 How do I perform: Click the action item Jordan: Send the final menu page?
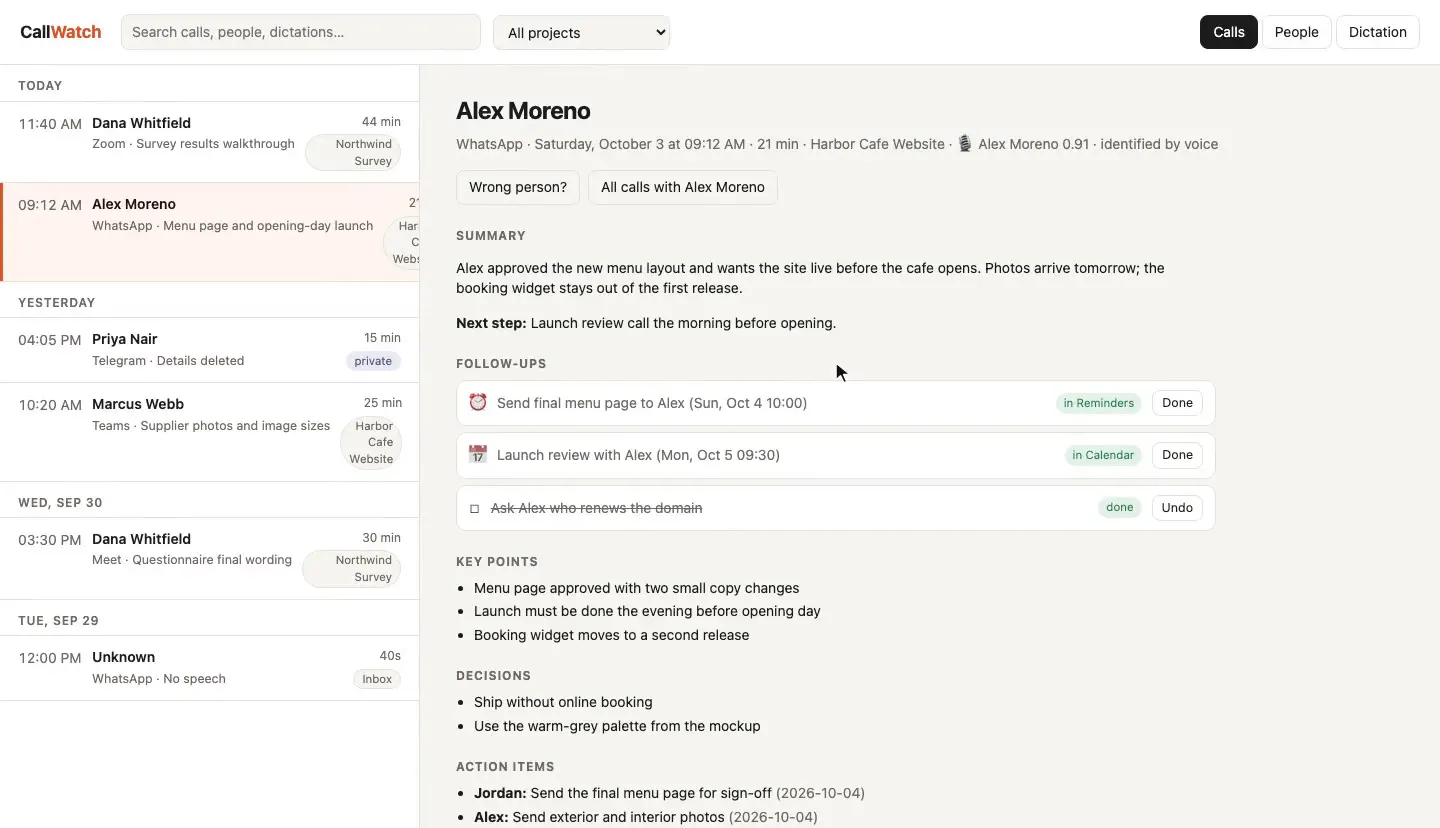click(669, 793)
